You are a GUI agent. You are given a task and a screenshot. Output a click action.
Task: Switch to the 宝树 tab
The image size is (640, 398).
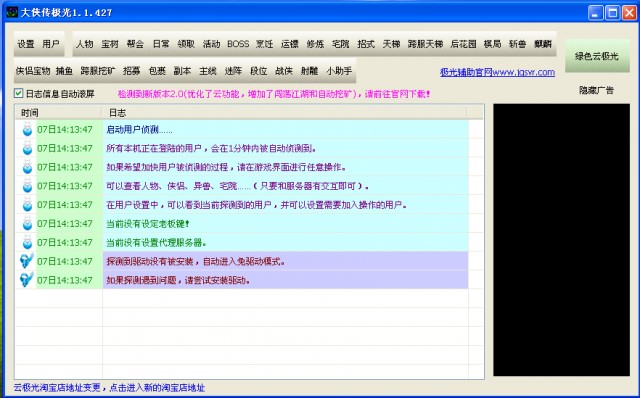pos(110,44)
